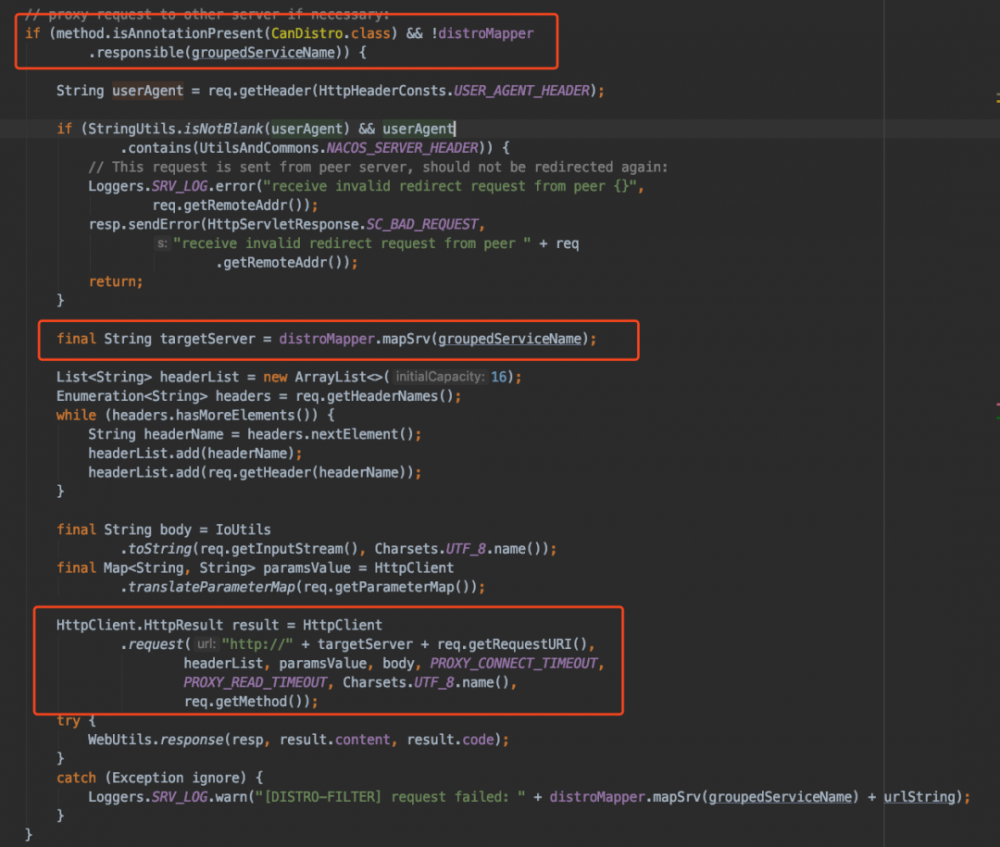Click the SC_BAD_REQUEST constant
This screenshot has height=847, width=1000.
pyautogui.click(x=422, y=225)
